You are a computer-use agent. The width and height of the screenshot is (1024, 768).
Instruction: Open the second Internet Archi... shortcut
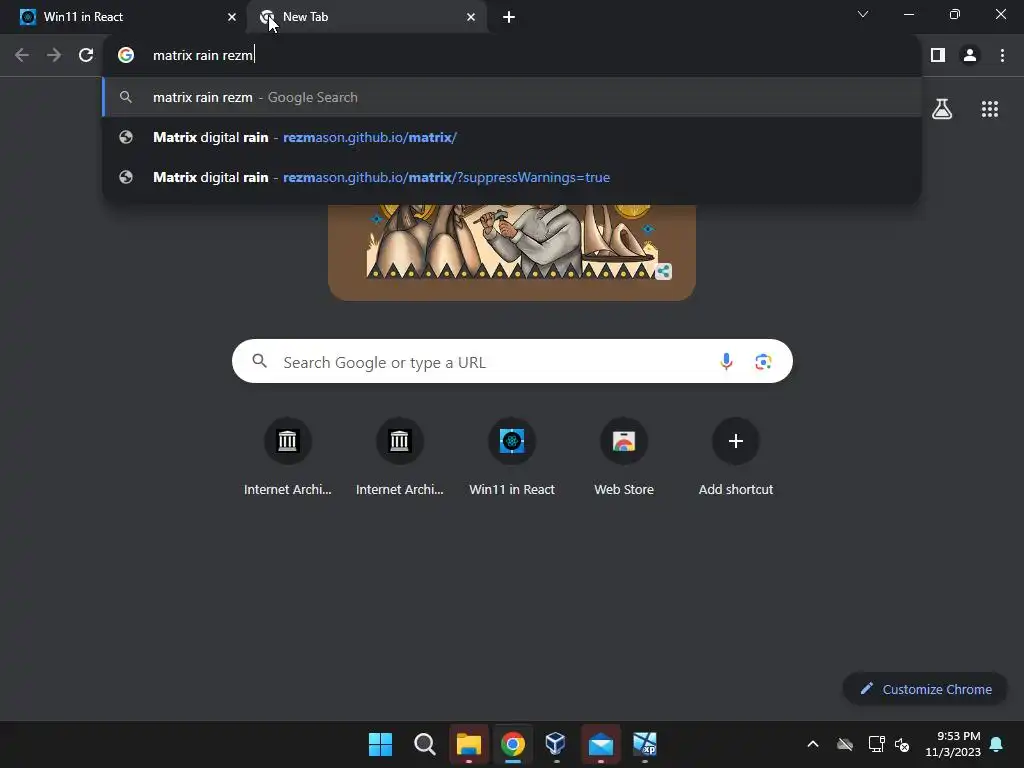tap(400, 456)
